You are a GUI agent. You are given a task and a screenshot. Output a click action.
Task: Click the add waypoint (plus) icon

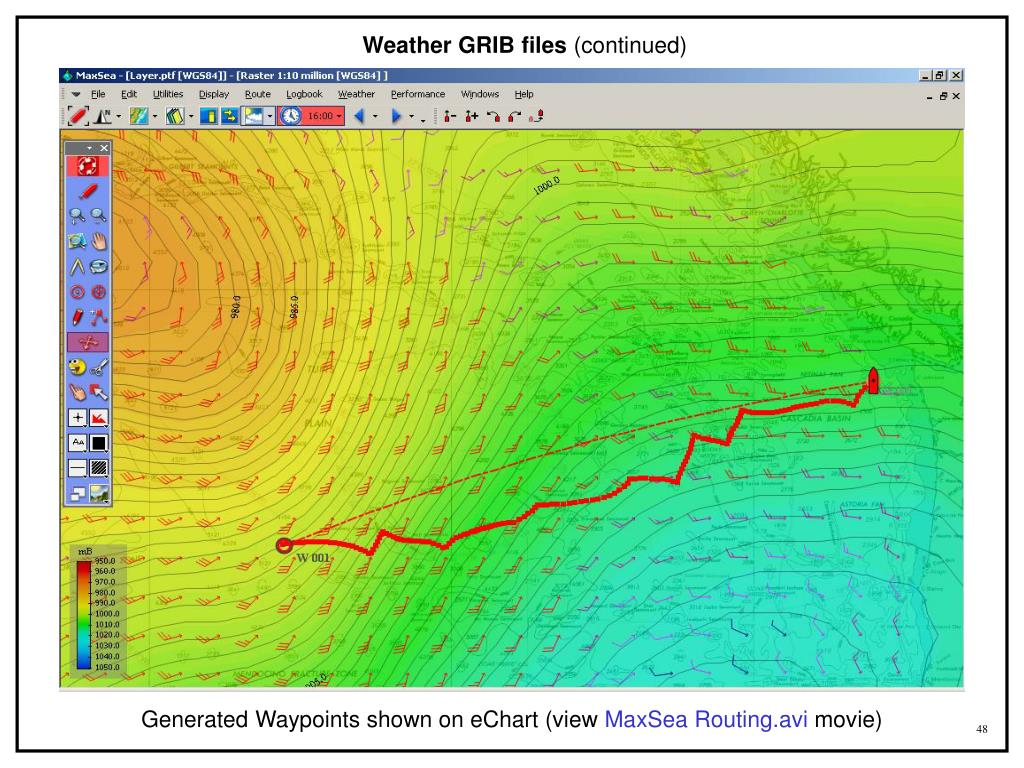pyautogui.click(x=472, y=116)
